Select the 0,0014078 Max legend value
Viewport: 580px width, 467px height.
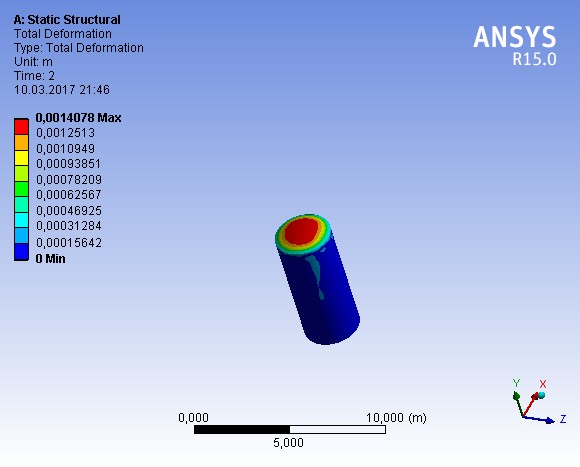point(78,118)
